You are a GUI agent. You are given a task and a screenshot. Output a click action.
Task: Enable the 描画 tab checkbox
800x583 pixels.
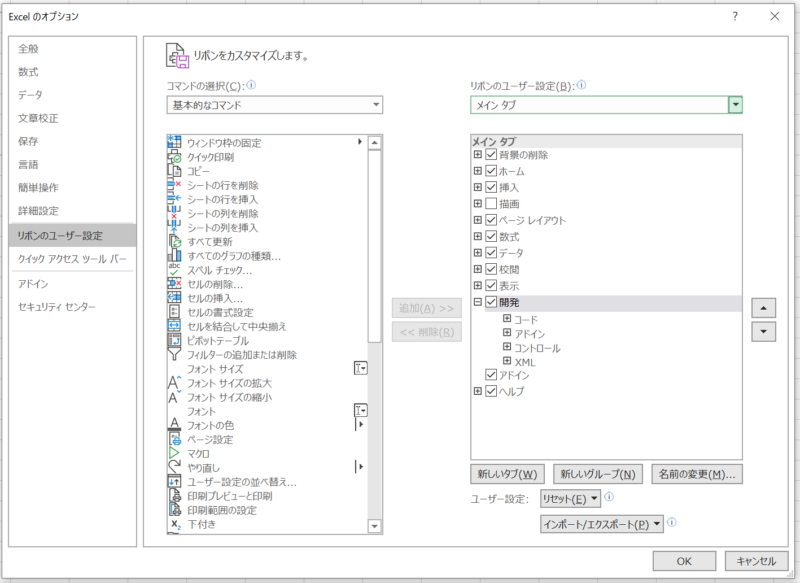pyautogui.click(x=491, y=204)
